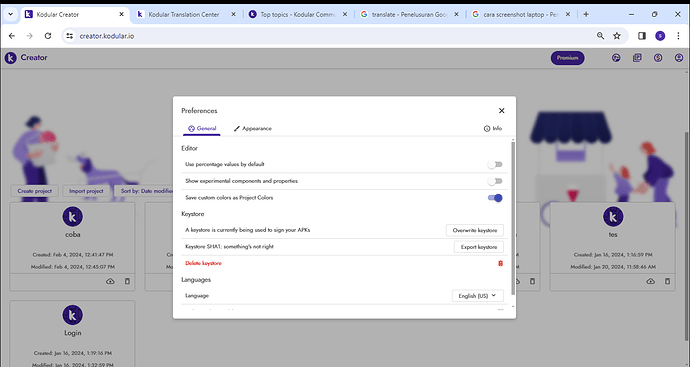Click the site information icon in address bar

coord(70,36)
